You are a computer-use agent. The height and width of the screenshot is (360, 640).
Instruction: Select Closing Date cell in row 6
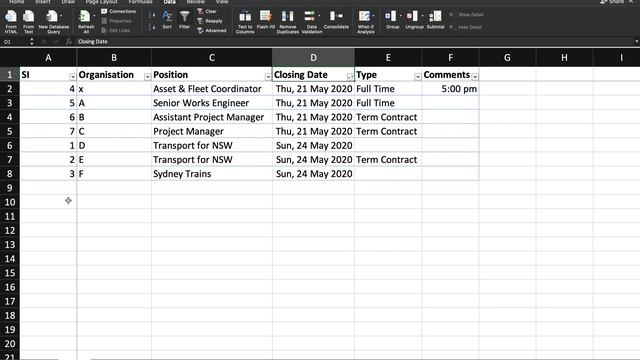pos(313,146)
